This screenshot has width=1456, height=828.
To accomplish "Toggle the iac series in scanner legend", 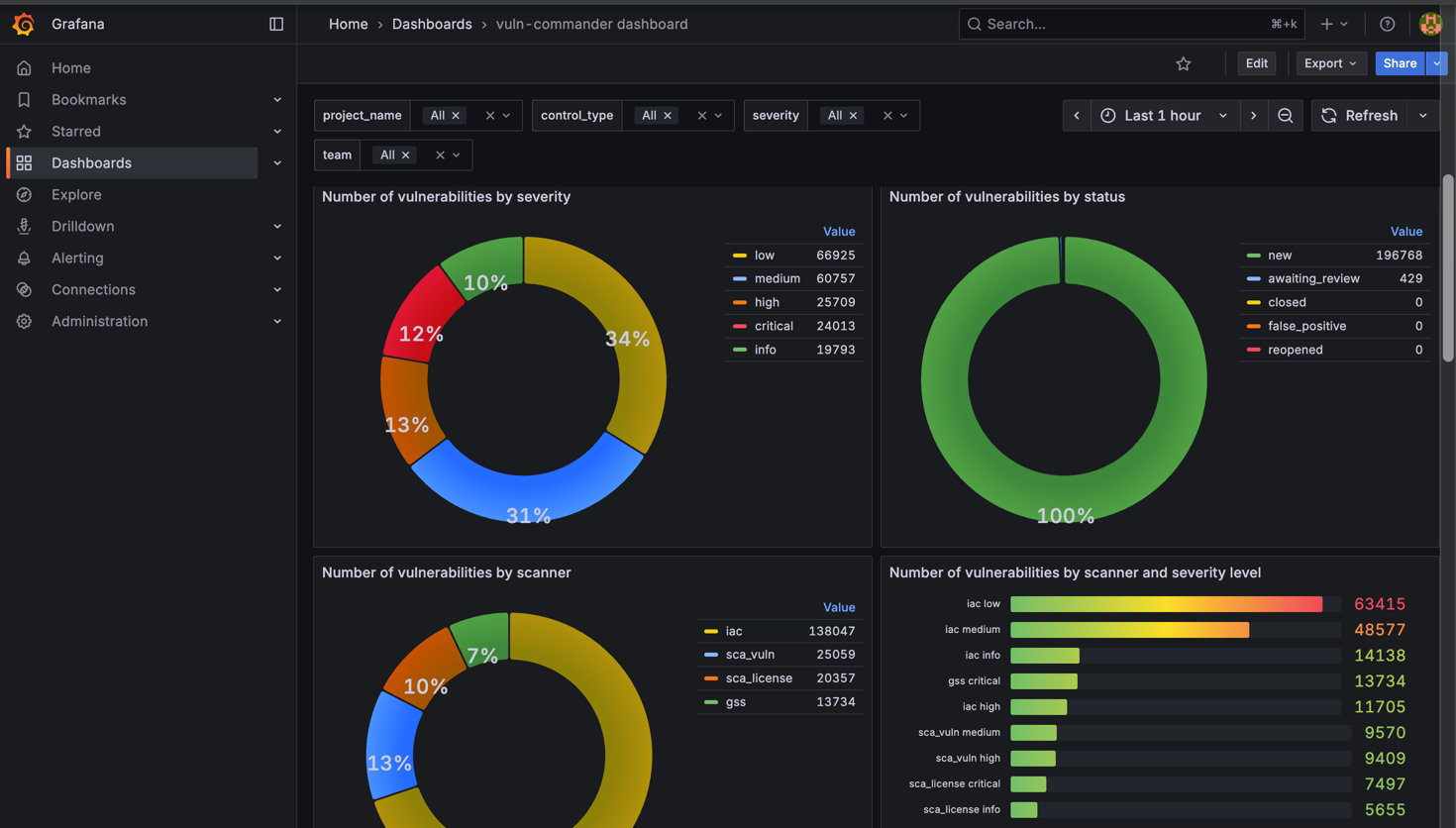I will coord(733,631).
